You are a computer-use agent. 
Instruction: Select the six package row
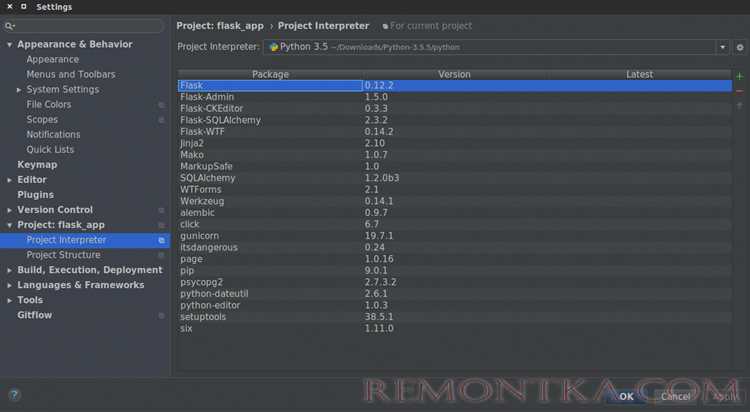[x=455, y=329]
